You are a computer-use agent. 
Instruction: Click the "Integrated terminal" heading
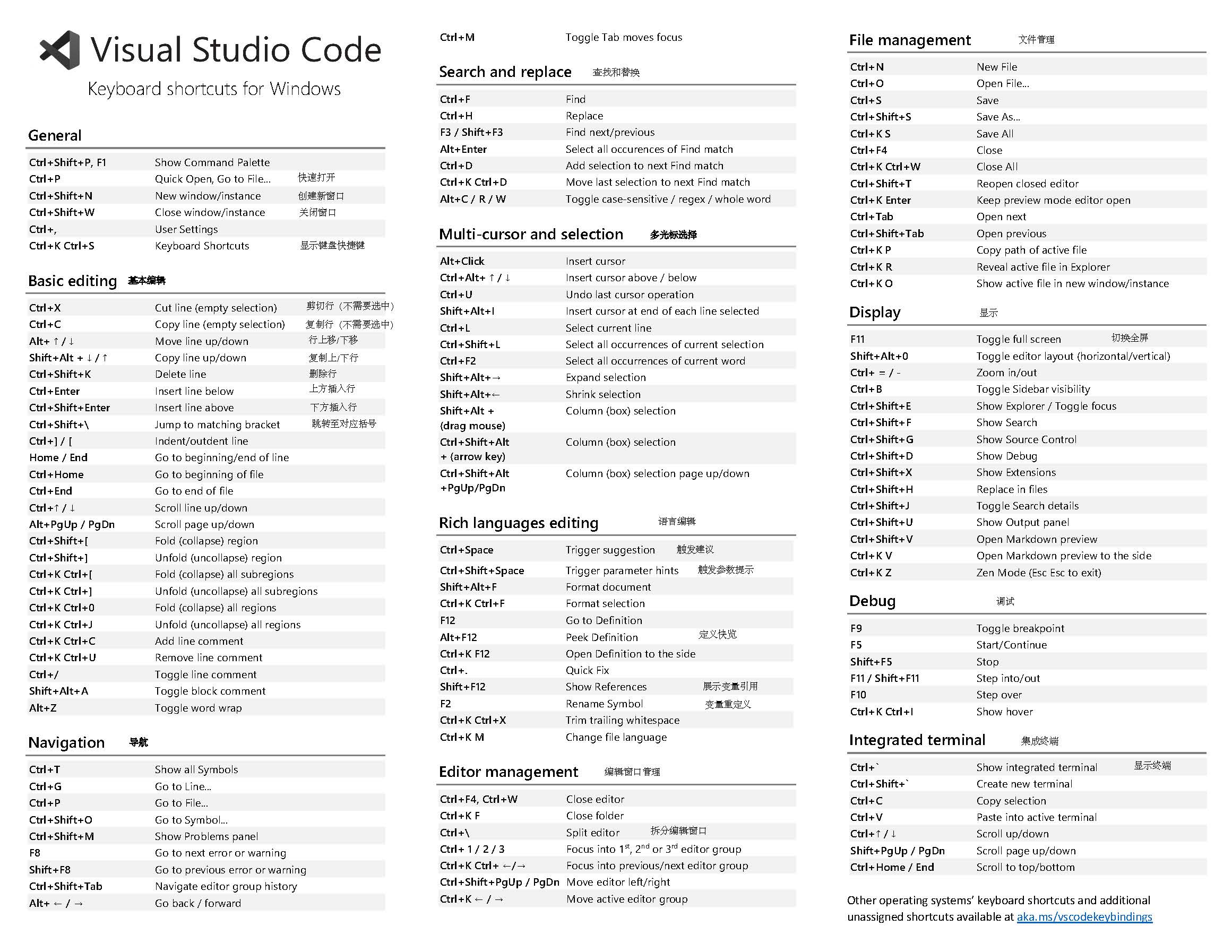coord(917,739)
